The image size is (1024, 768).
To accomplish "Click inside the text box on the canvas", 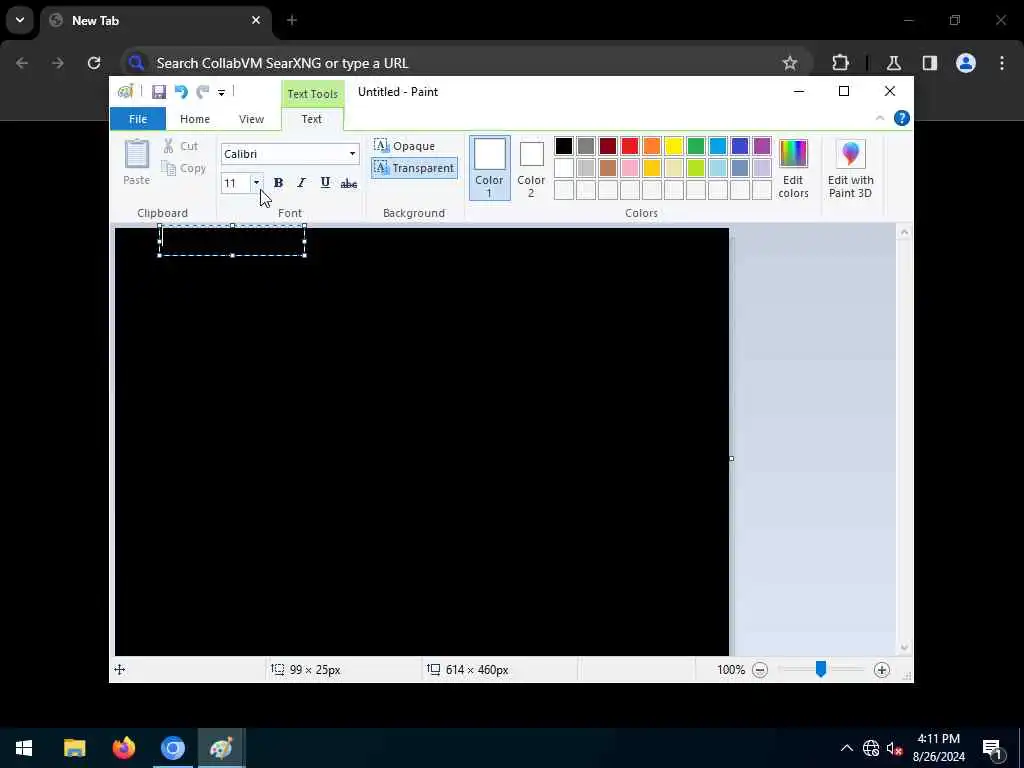I will 232,241.
